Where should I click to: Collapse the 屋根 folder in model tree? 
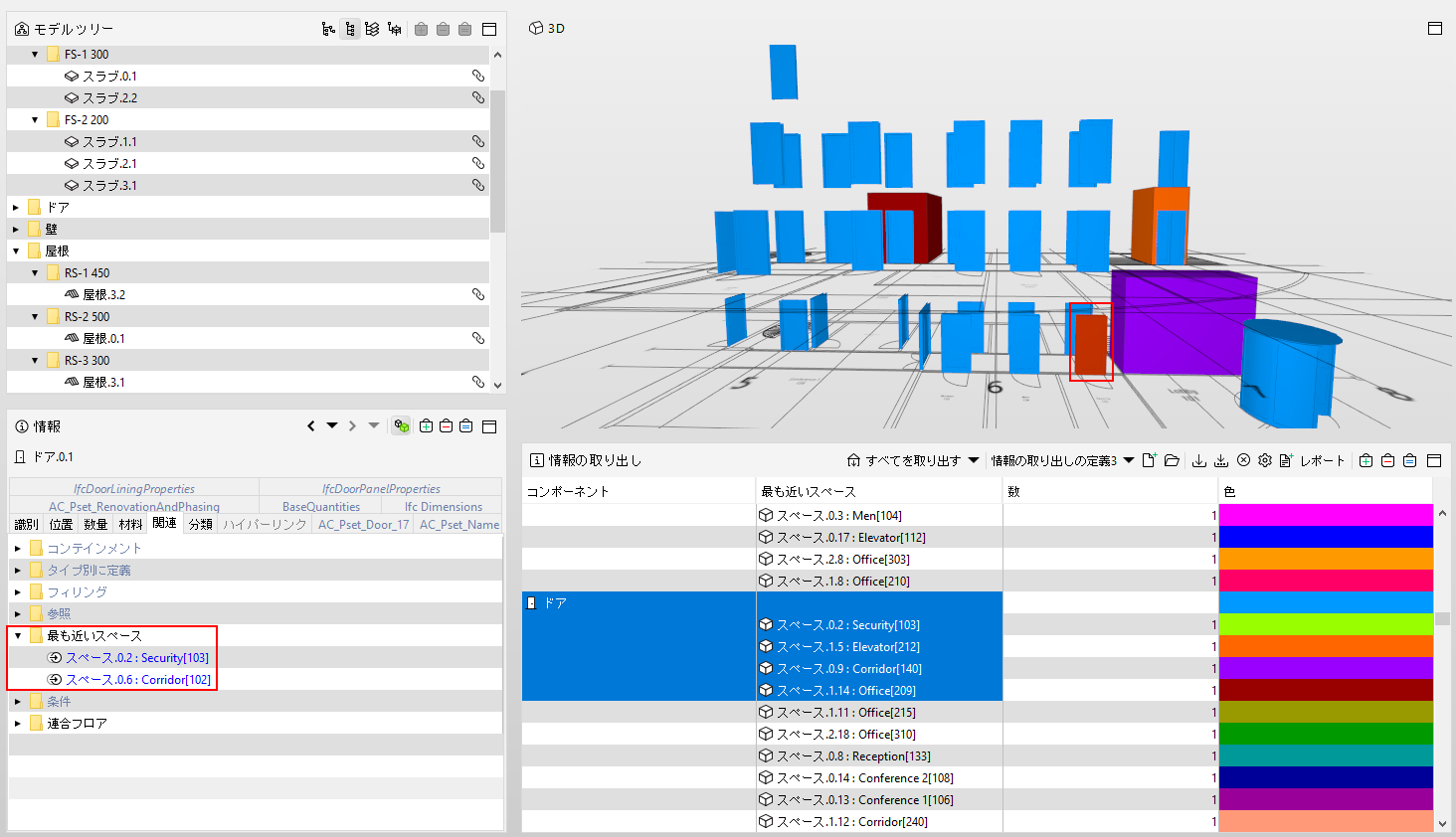pyautogui.click(x=16, y=251)
